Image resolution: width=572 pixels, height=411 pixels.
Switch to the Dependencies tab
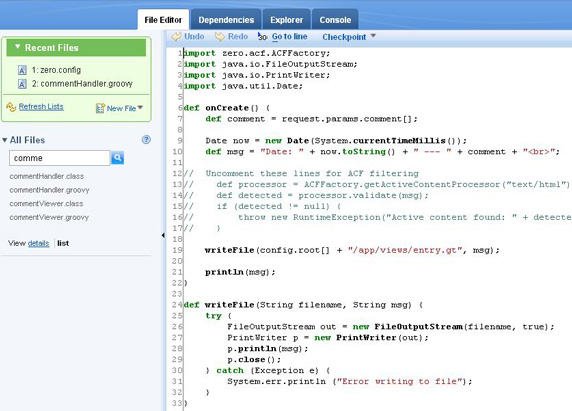(226, 20)
